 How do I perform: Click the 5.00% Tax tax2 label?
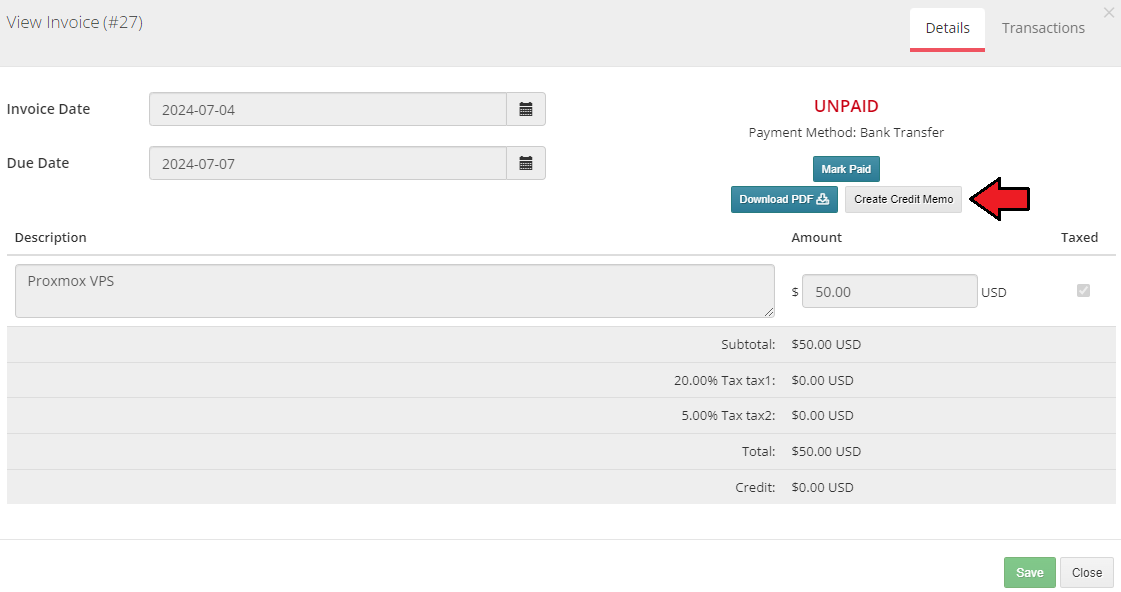728,415
